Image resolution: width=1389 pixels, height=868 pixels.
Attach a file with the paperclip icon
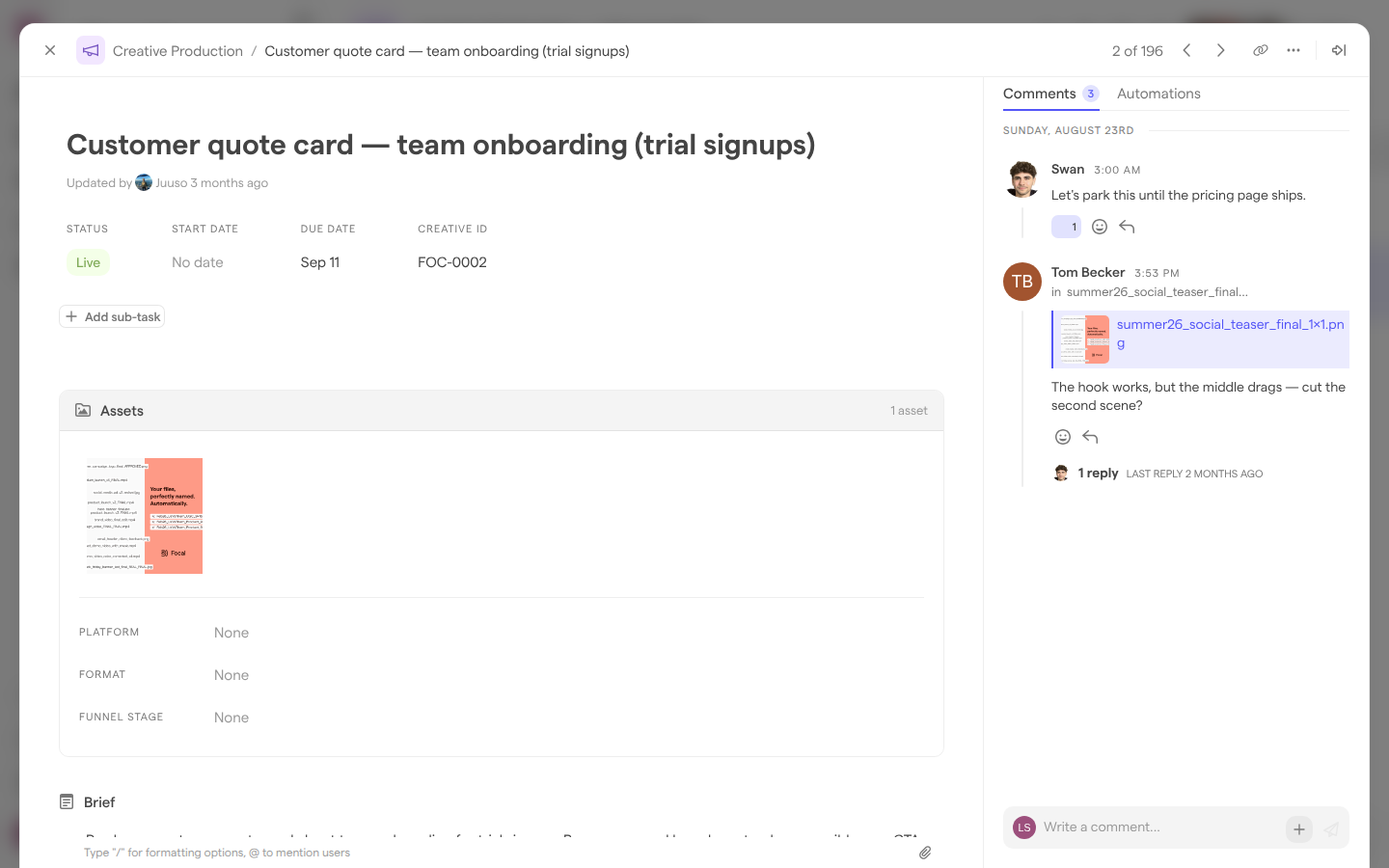925,853
